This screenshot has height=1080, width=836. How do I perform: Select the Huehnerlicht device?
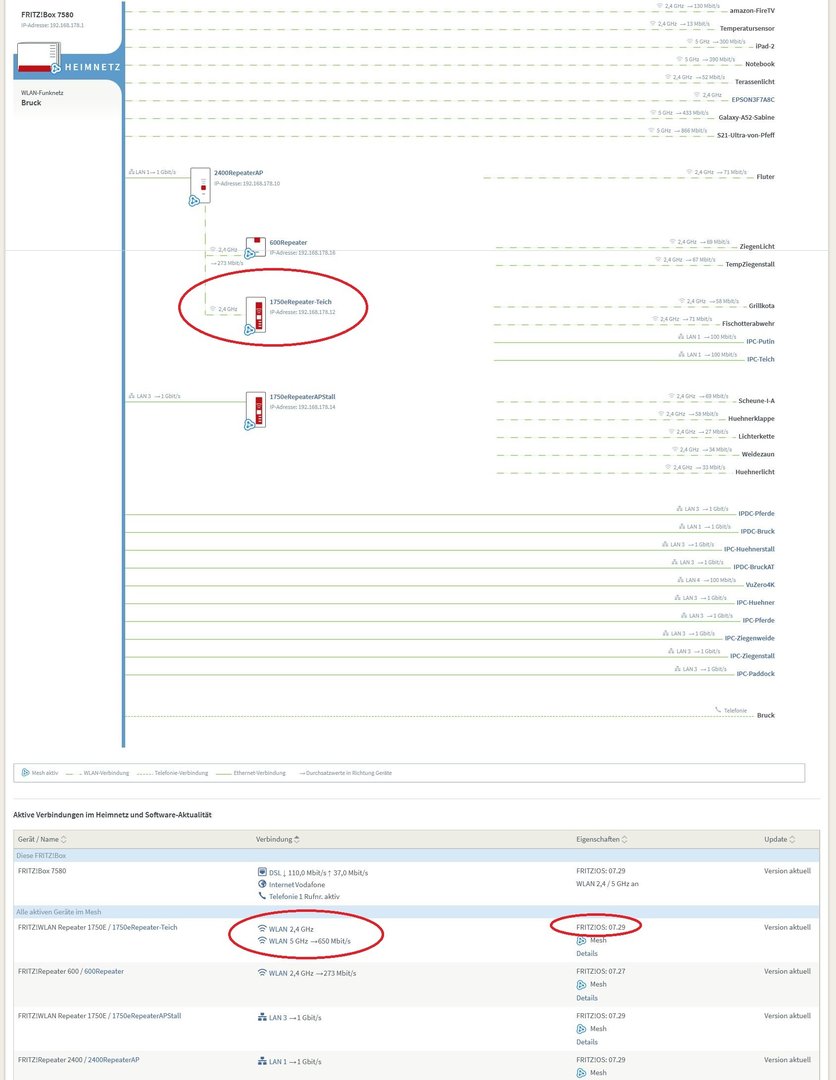click(x=755, y=472)
